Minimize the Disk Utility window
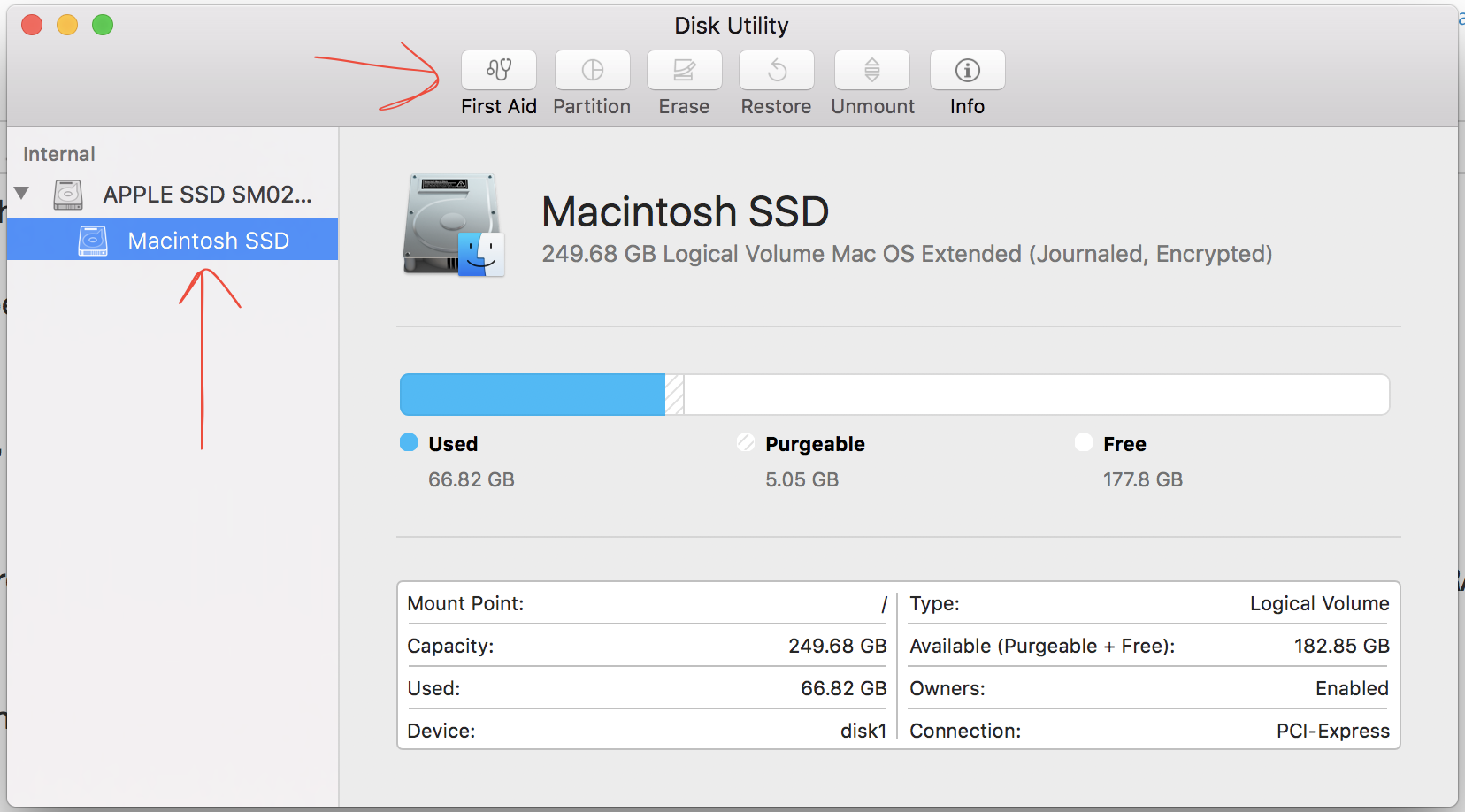The image size is (1465, 812). pos(67,25)
